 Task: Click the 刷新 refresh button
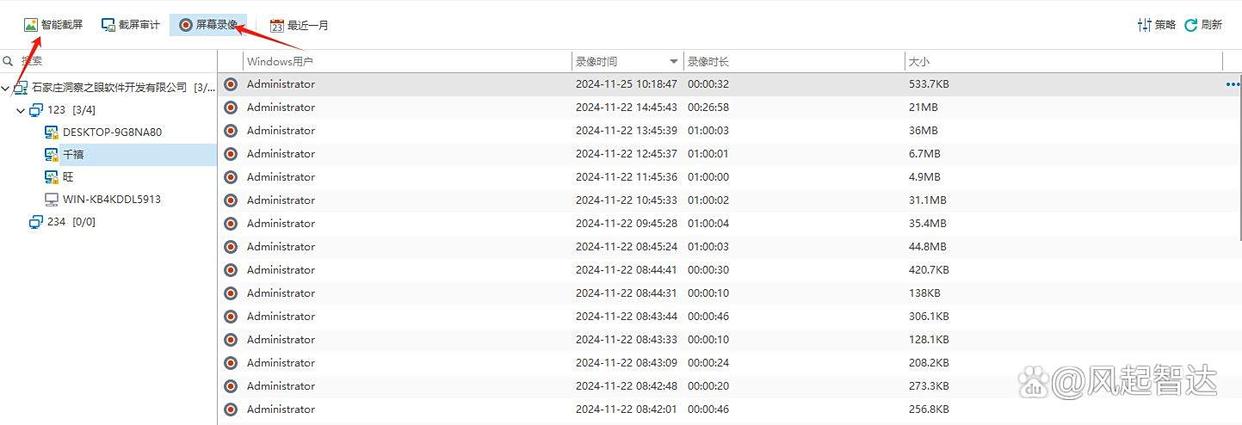[x=1203, y=25]
